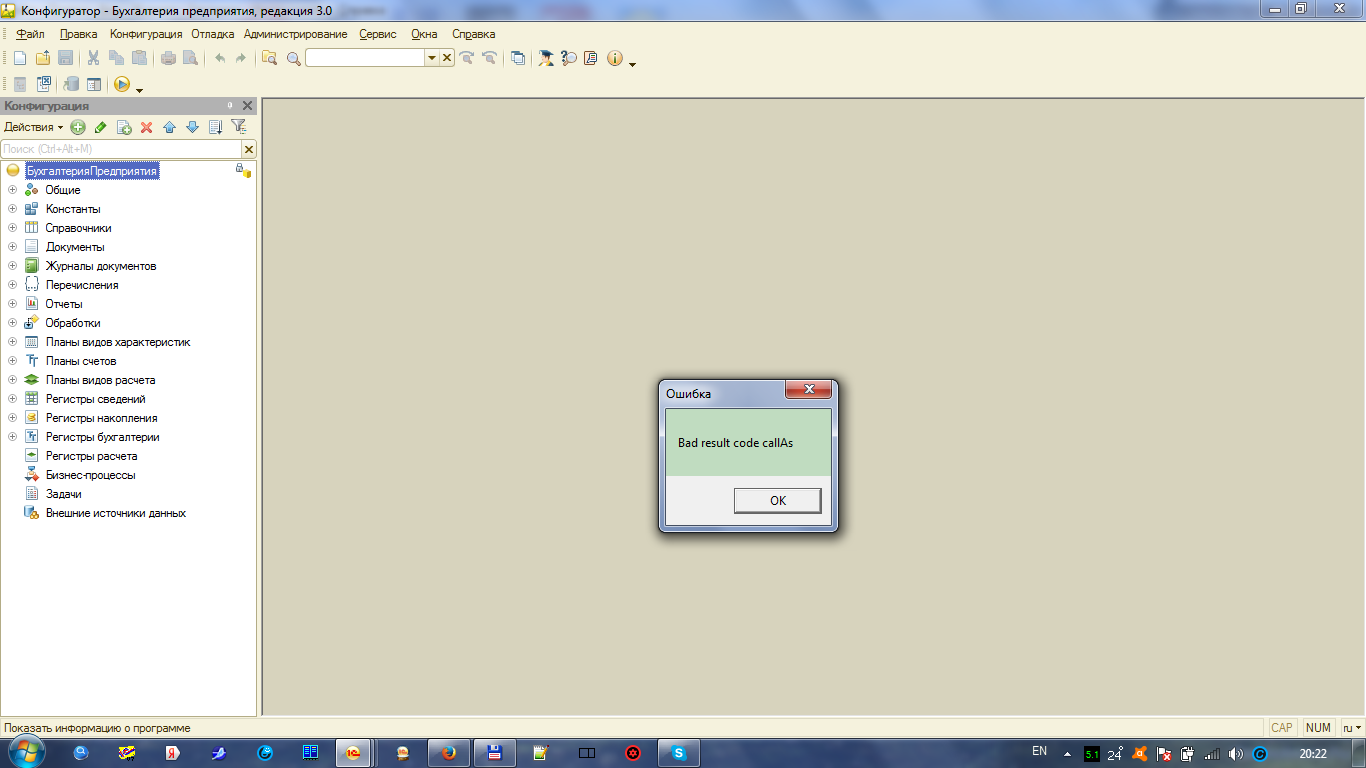The image size is (1366, 768).
Task: Click the Find magnifier icon
Action: point(293,58)
